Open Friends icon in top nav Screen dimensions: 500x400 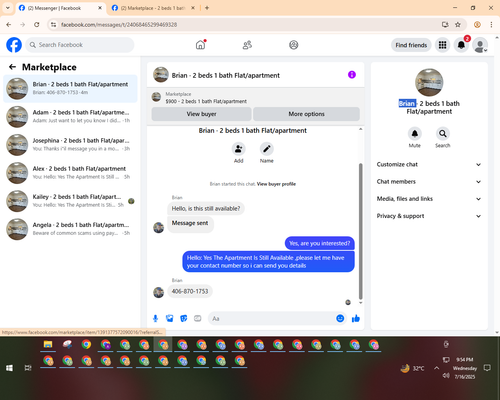click(x=247, y=45)
